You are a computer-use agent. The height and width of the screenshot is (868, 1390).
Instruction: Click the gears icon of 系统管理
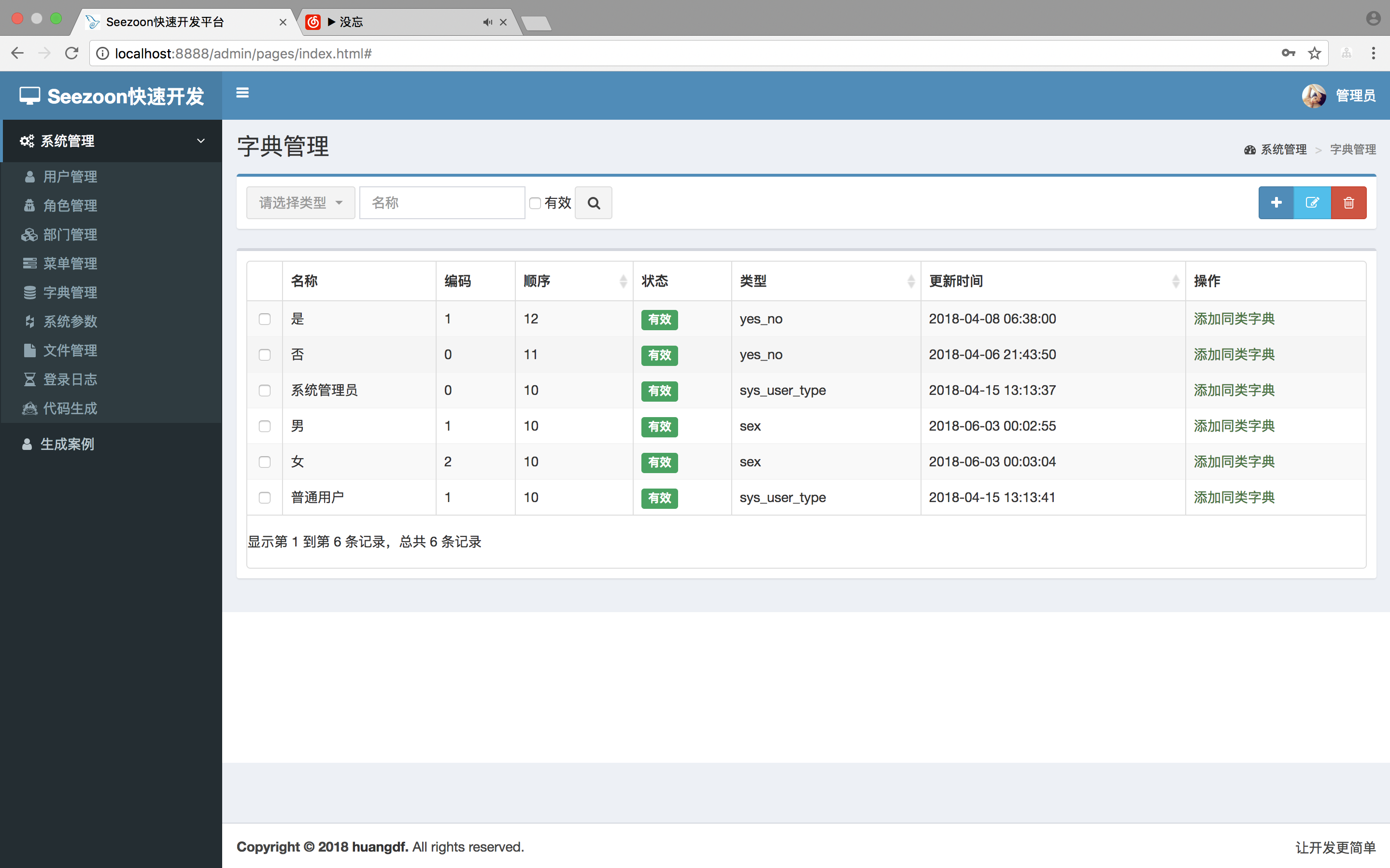[27, 140]
